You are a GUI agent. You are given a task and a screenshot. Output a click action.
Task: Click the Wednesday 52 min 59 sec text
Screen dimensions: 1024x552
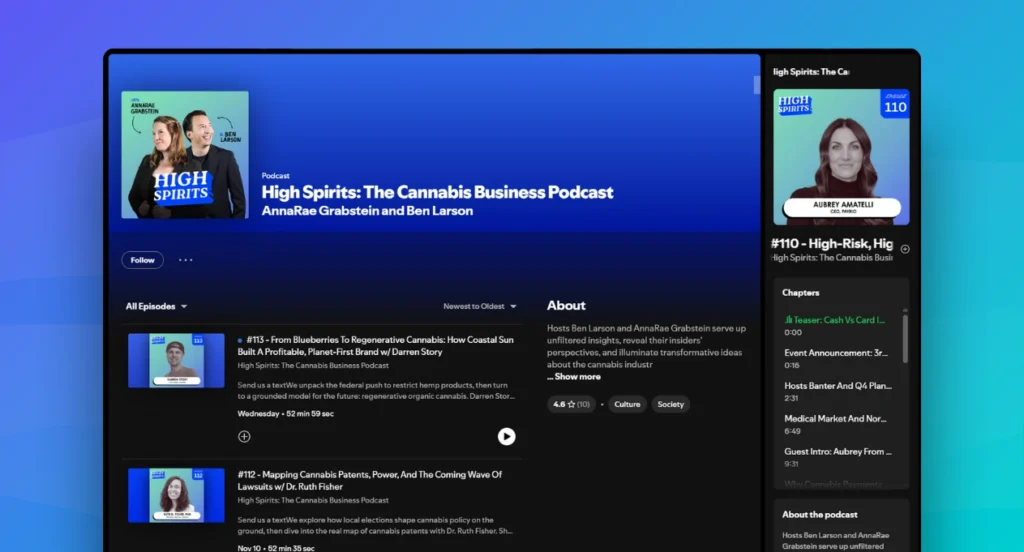tap(285, 414)
